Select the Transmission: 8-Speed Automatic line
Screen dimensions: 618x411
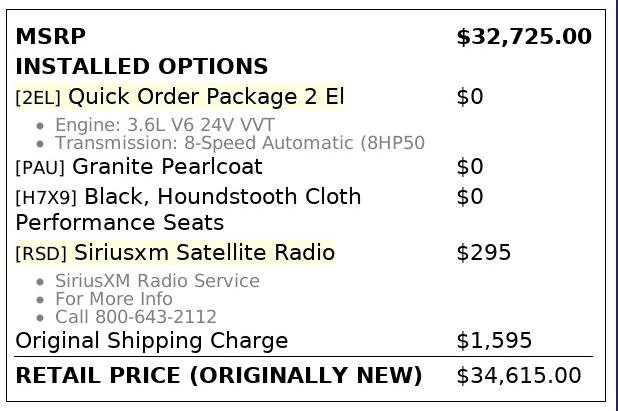[240, 143]
